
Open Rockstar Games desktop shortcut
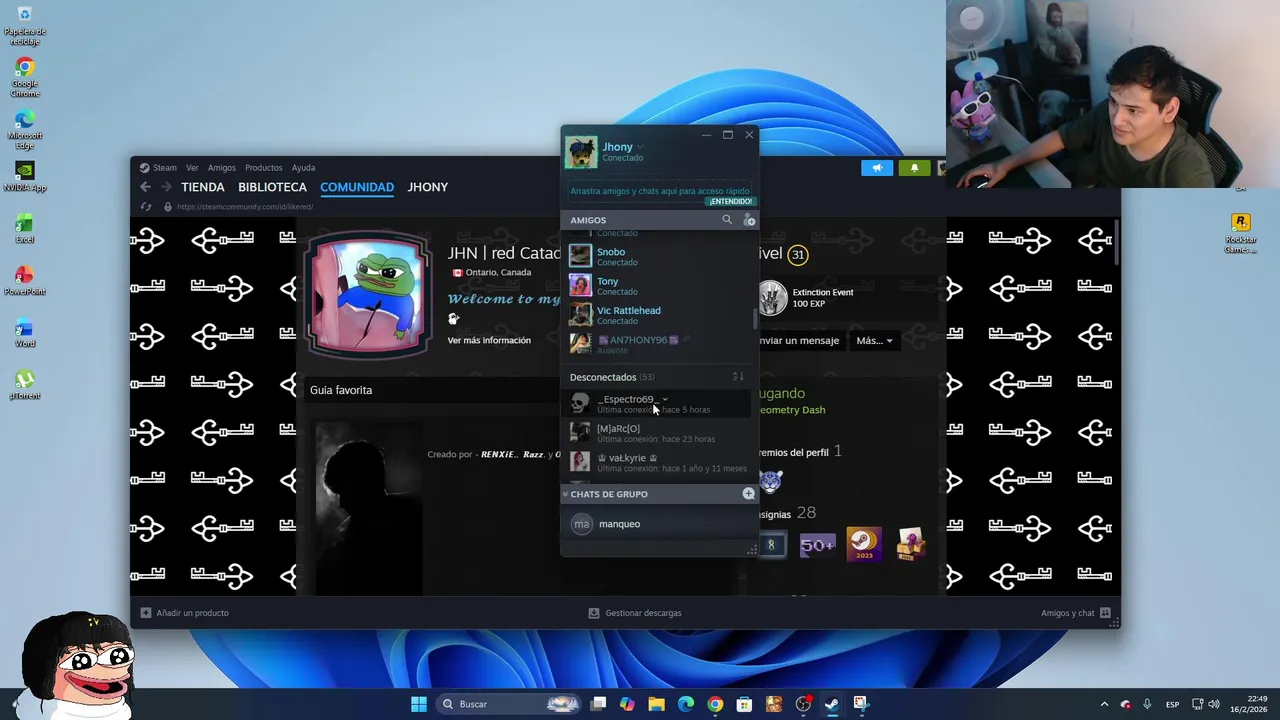[1240, 233]
